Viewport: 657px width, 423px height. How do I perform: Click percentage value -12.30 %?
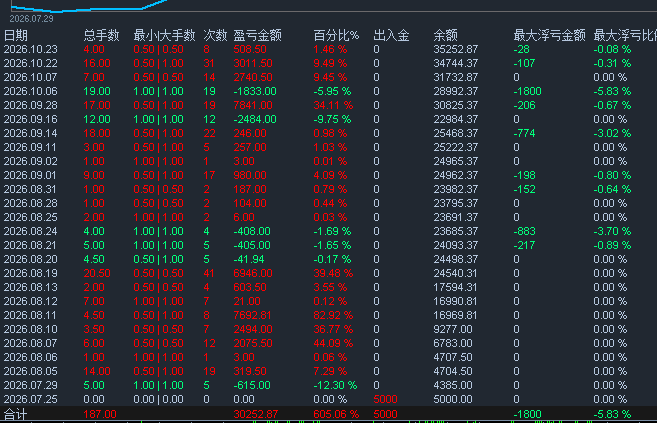coord(335,385)
